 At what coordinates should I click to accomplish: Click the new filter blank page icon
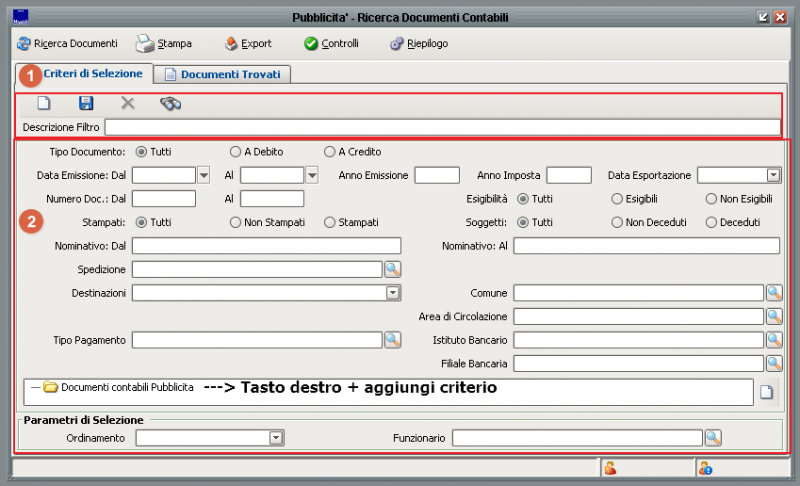tap(43, 103)
